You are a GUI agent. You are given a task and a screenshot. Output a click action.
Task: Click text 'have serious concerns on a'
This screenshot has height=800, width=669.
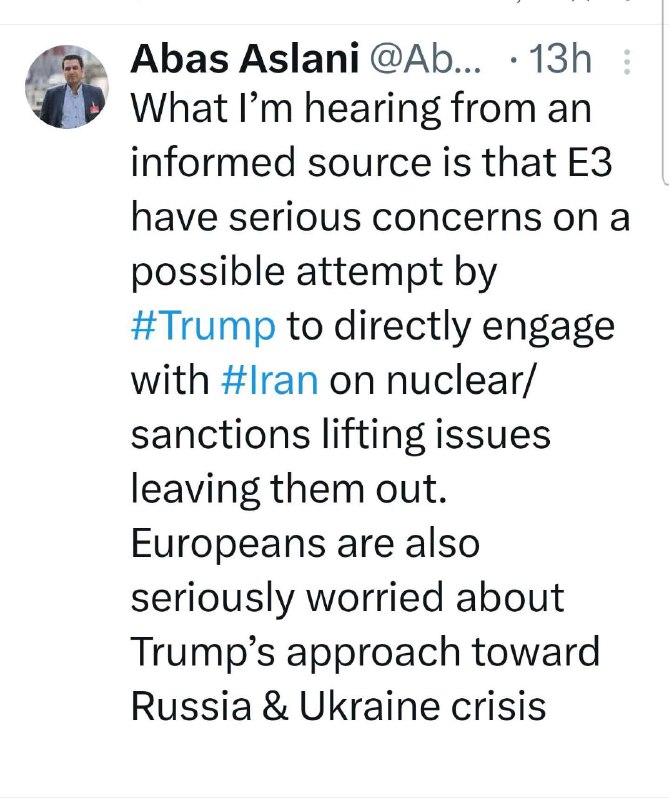point(380,217)
